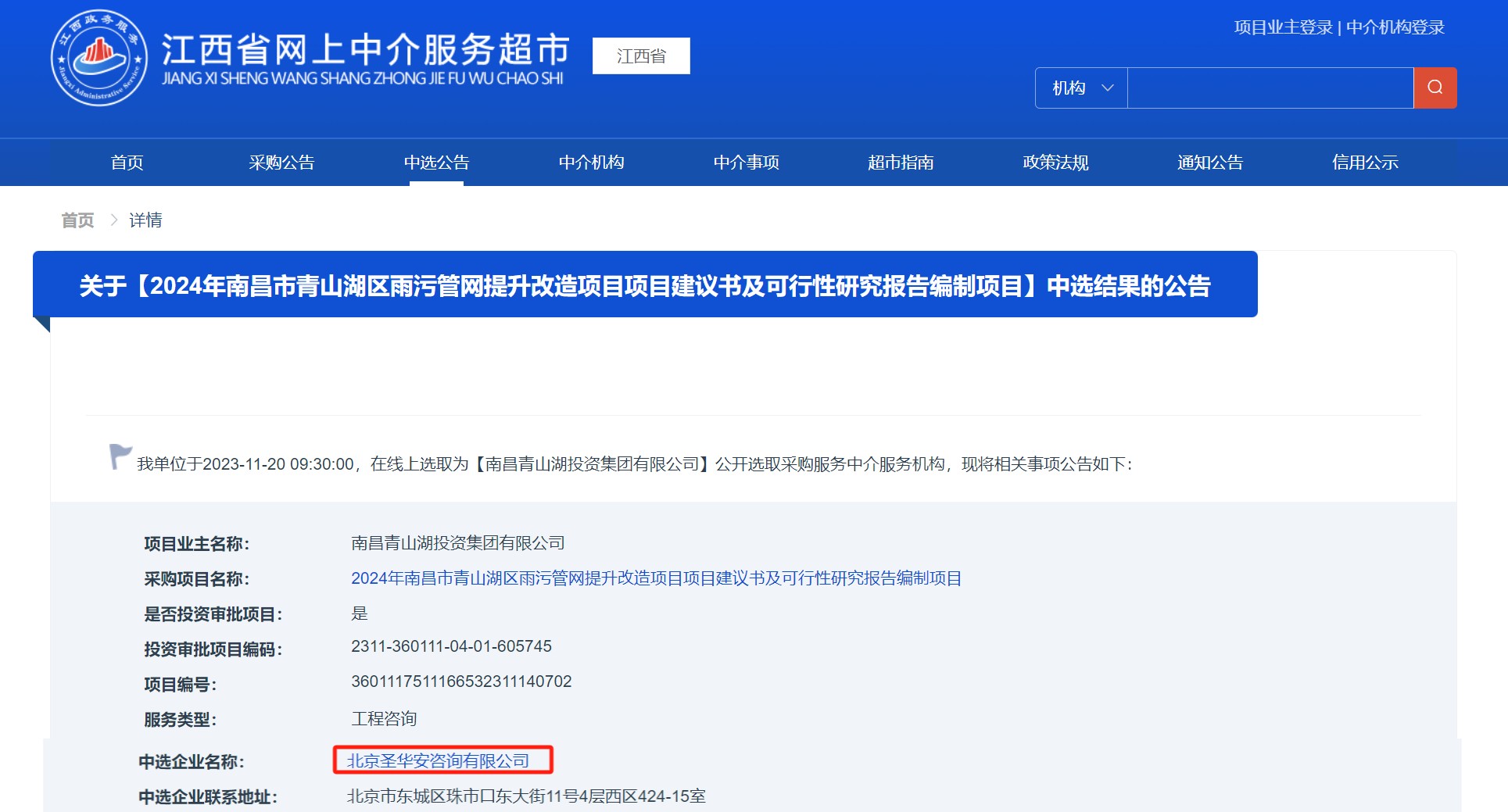Viewport: 1508px width, 812px height.
Task: Open the 2024年南昌市青山湖区 procurement project name link
Action: [656, 578]
